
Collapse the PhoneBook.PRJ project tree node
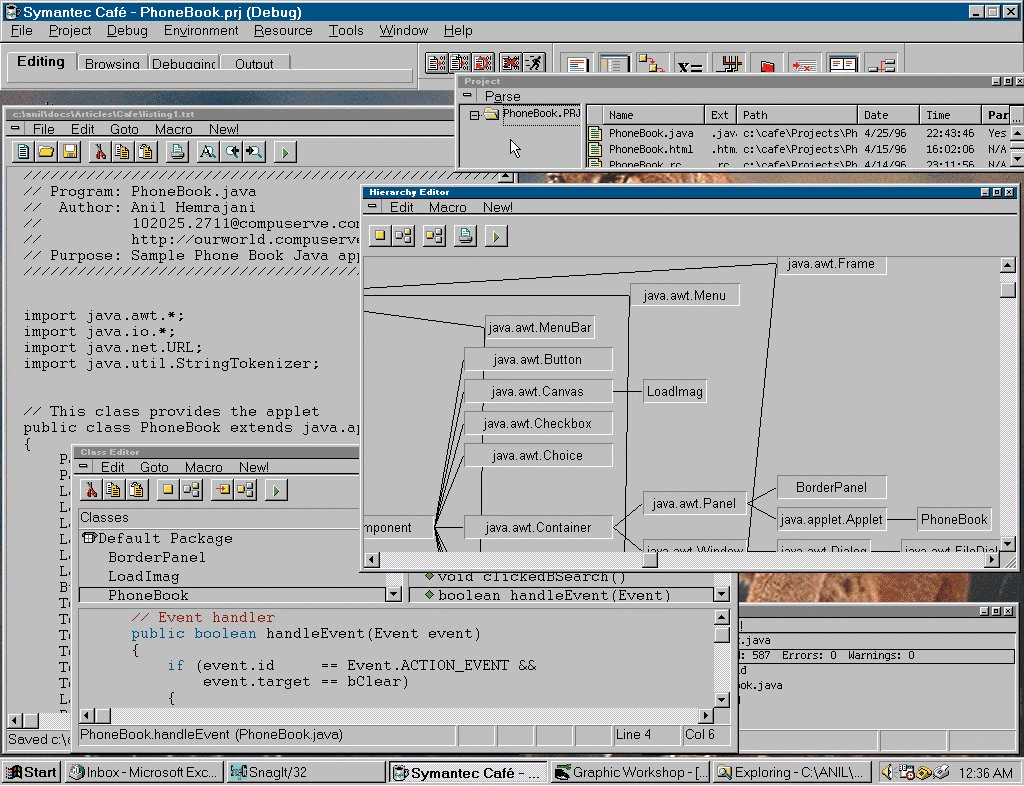(475, 115)
